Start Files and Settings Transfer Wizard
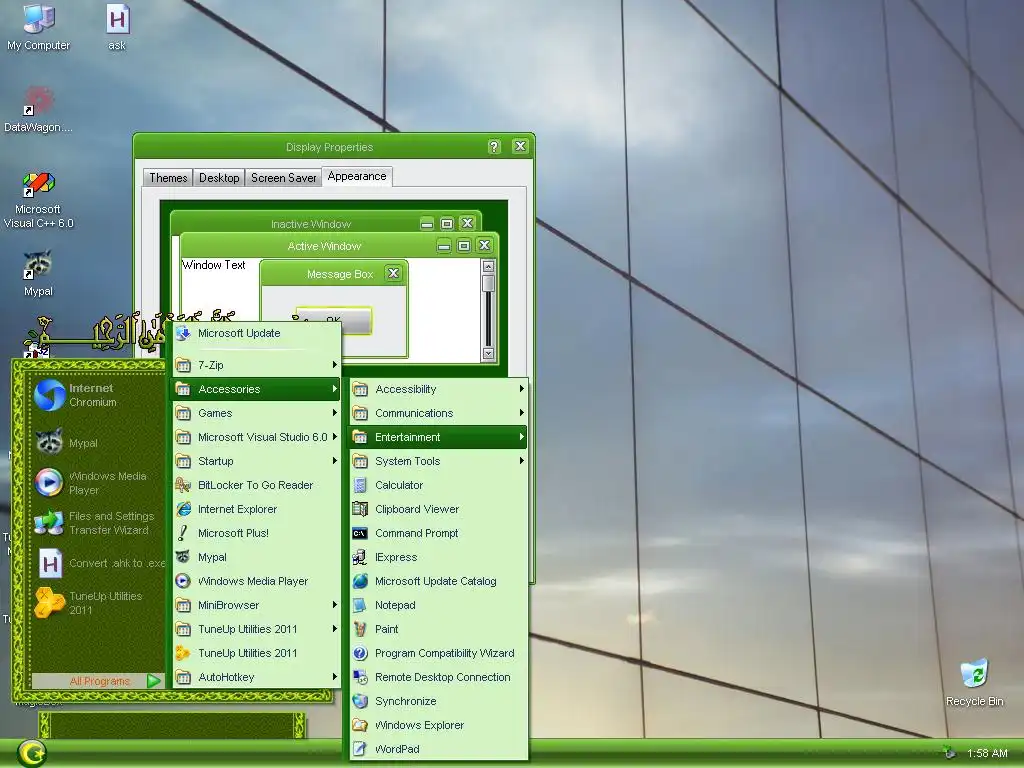Screen dimensions: 1024x768 95,522
